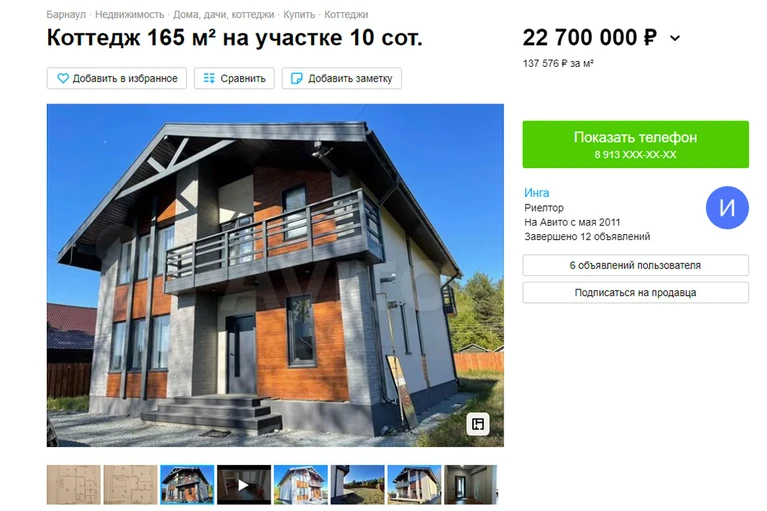
Task: Open Недвижимость breadcrumb link
Action: [x=130, y=15]
